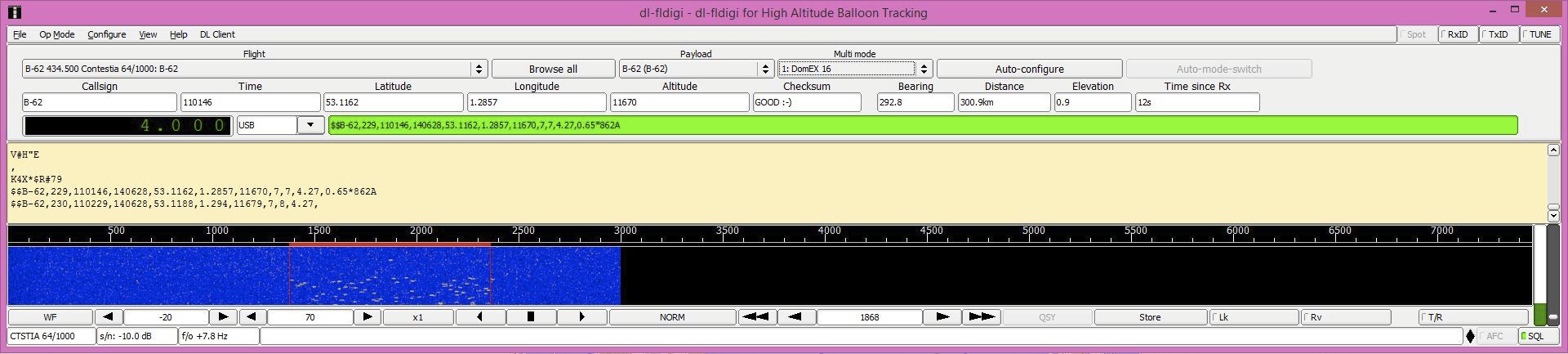Click the dl-fldigi application icon in title bar
1568x354 pixels.
(x=13, y=12)
